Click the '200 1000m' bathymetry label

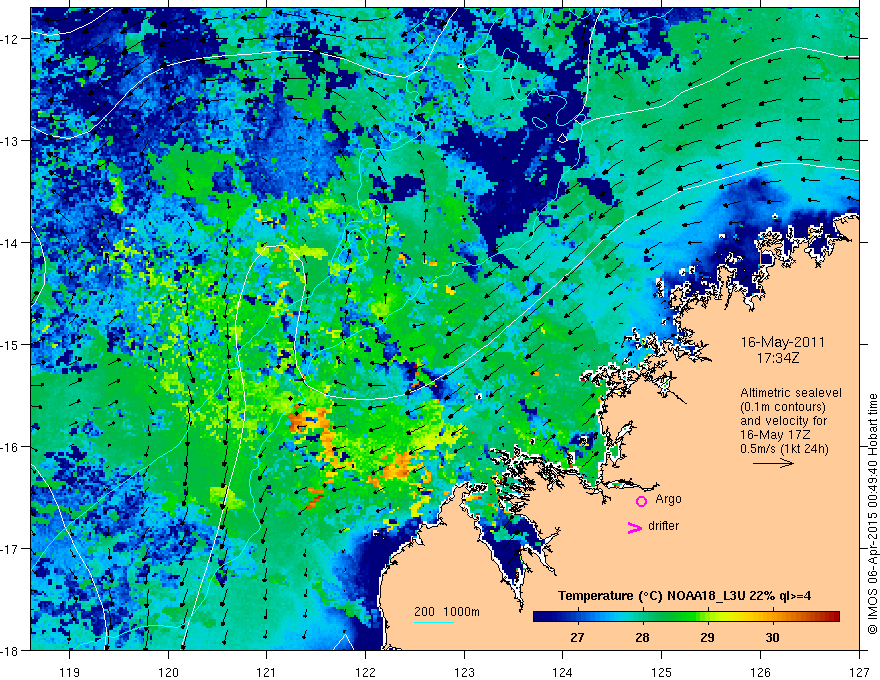447,612
